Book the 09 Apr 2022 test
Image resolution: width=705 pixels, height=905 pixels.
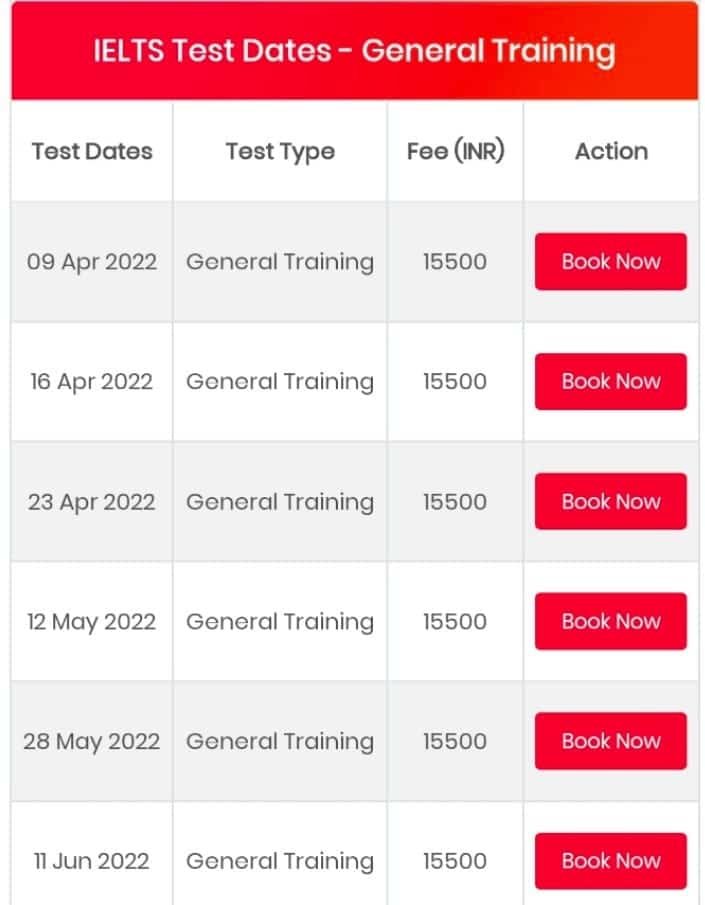click(610, 261)
